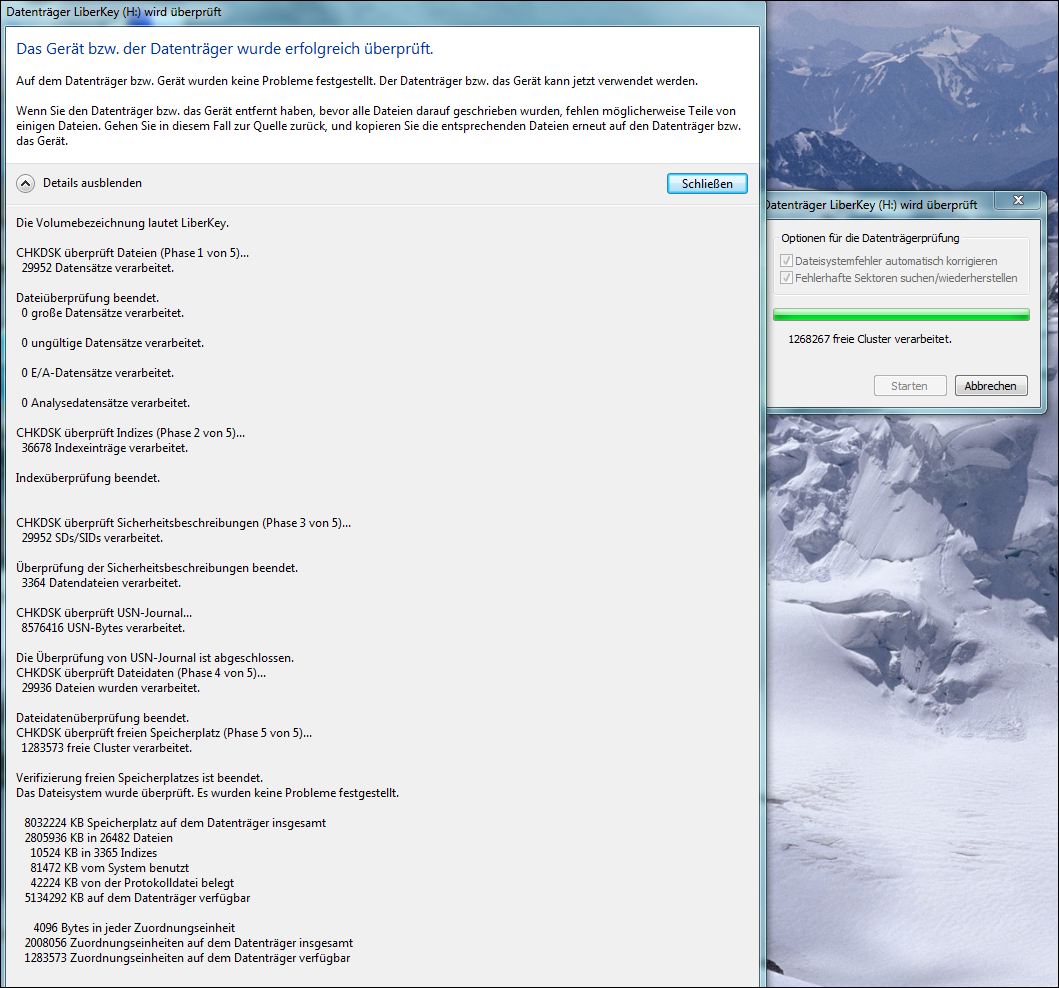Click 'CHKDSK überprüft Dateien (Phase 1 von 5)' line
Image resolution: width=1059 pixels, height=988 pixels.
tap(132, 253)
